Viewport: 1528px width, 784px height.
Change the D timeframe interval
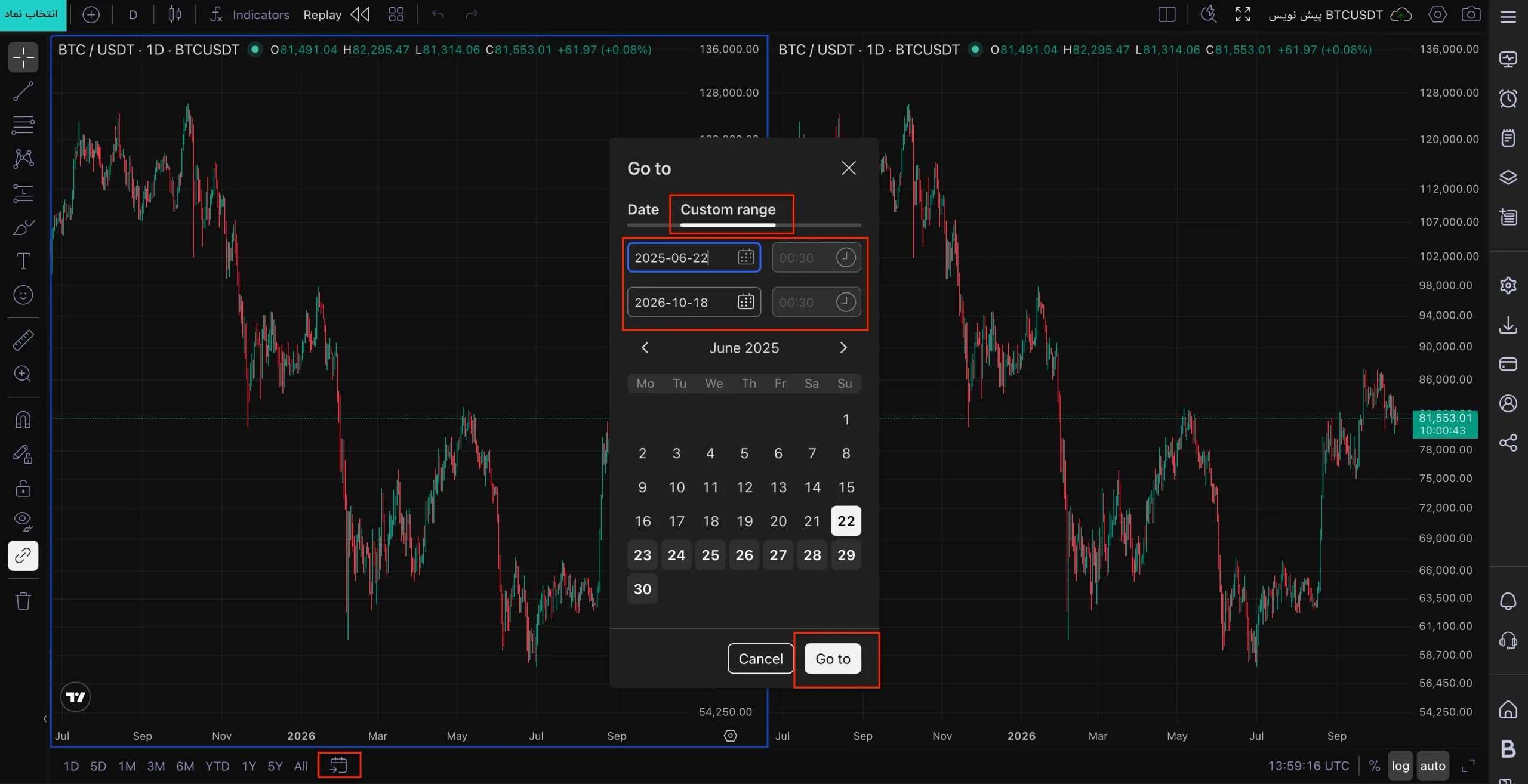[x=133, y=14]
